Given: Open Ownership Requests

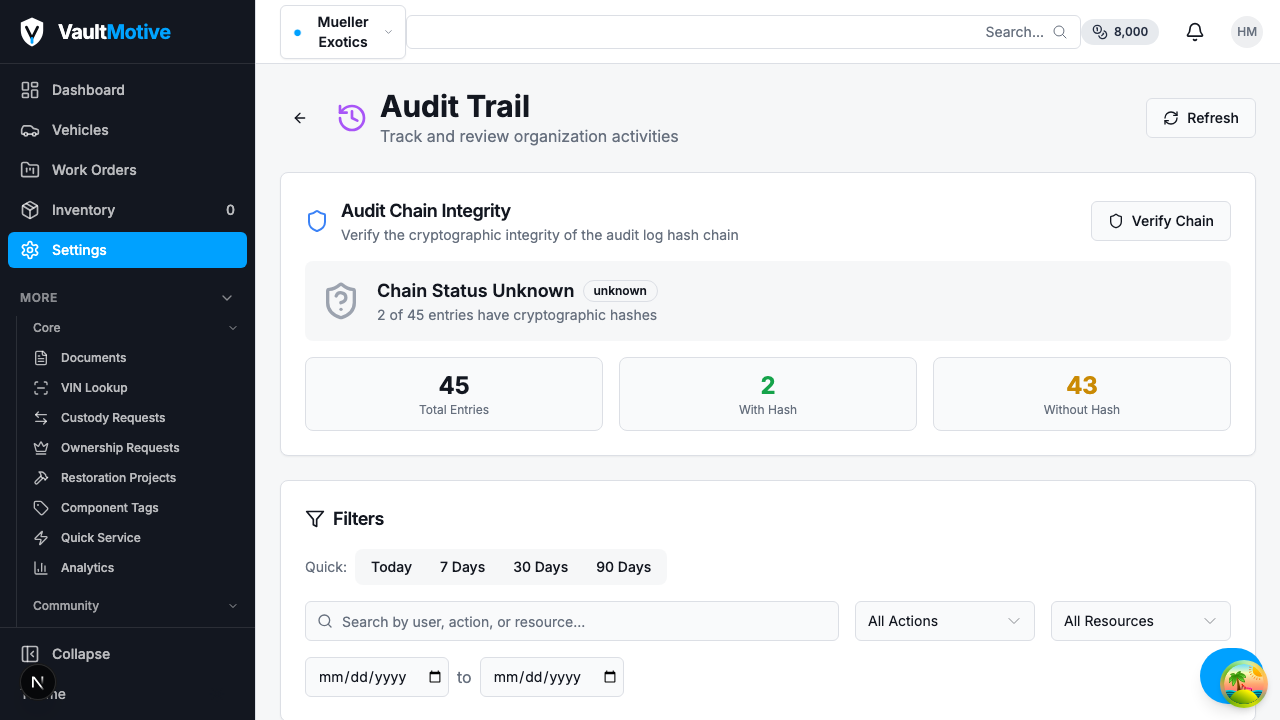Looking at the screenshot, I should (135, 448).
